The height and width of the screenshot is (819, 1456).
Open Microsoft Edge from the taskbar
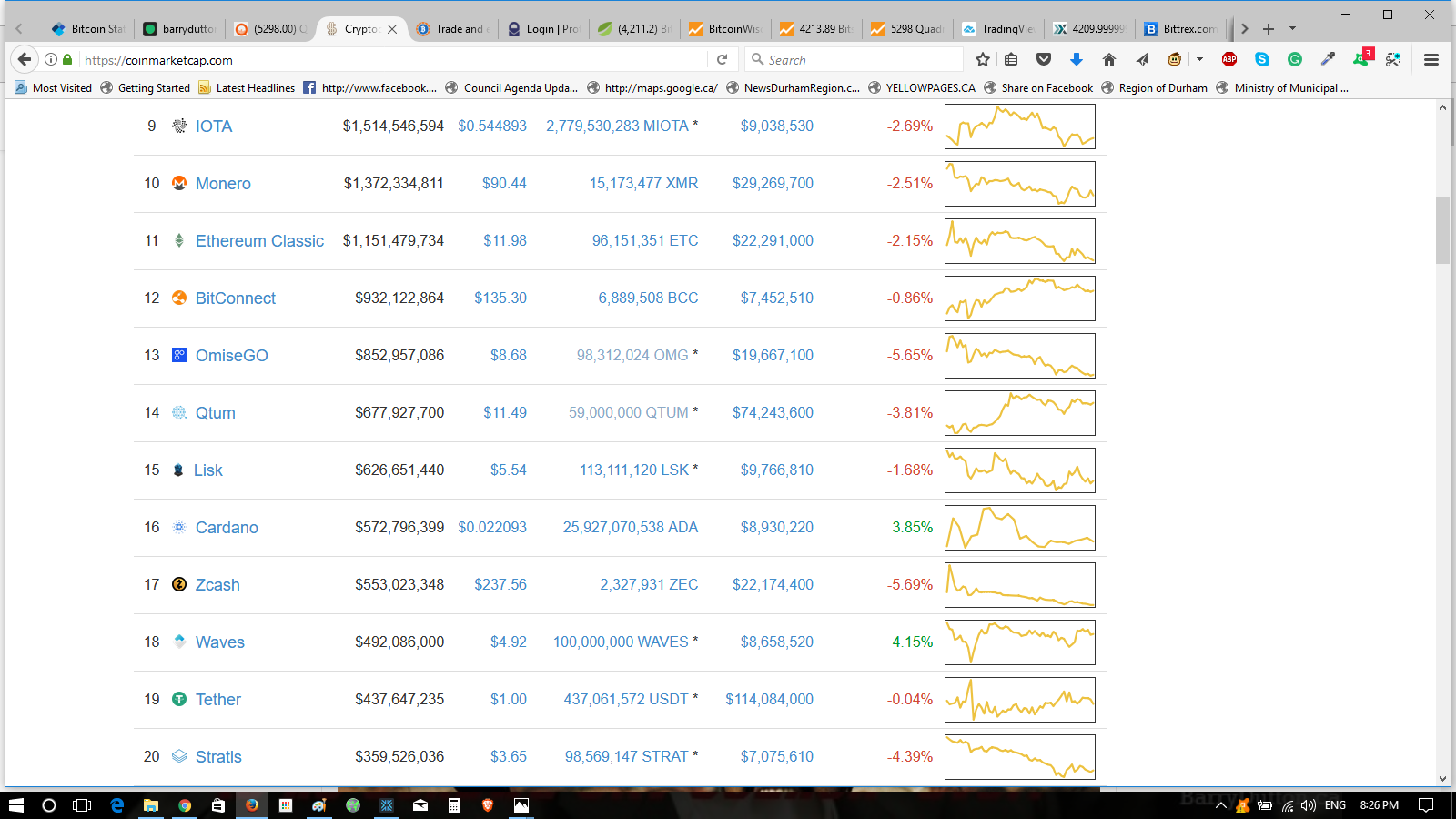click(x=116, y=805)
